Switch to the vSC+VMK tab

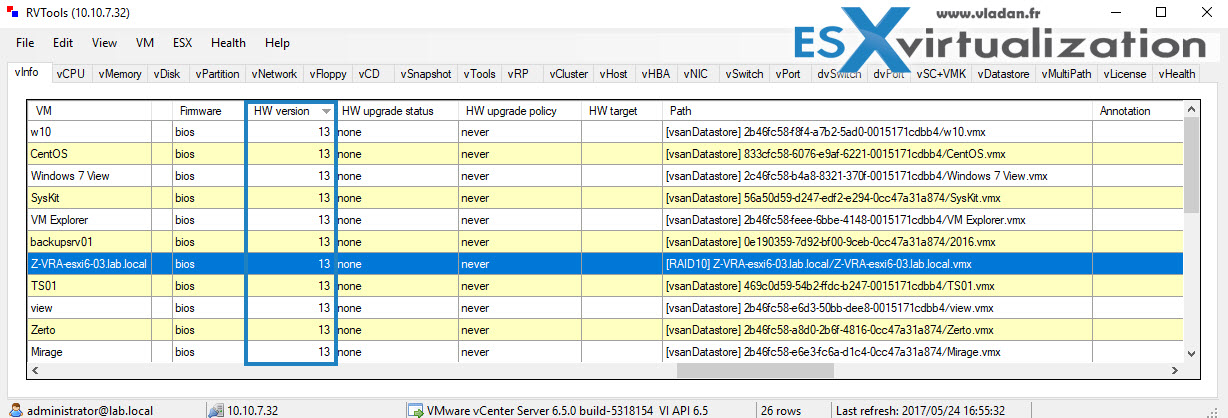point(942,73)
